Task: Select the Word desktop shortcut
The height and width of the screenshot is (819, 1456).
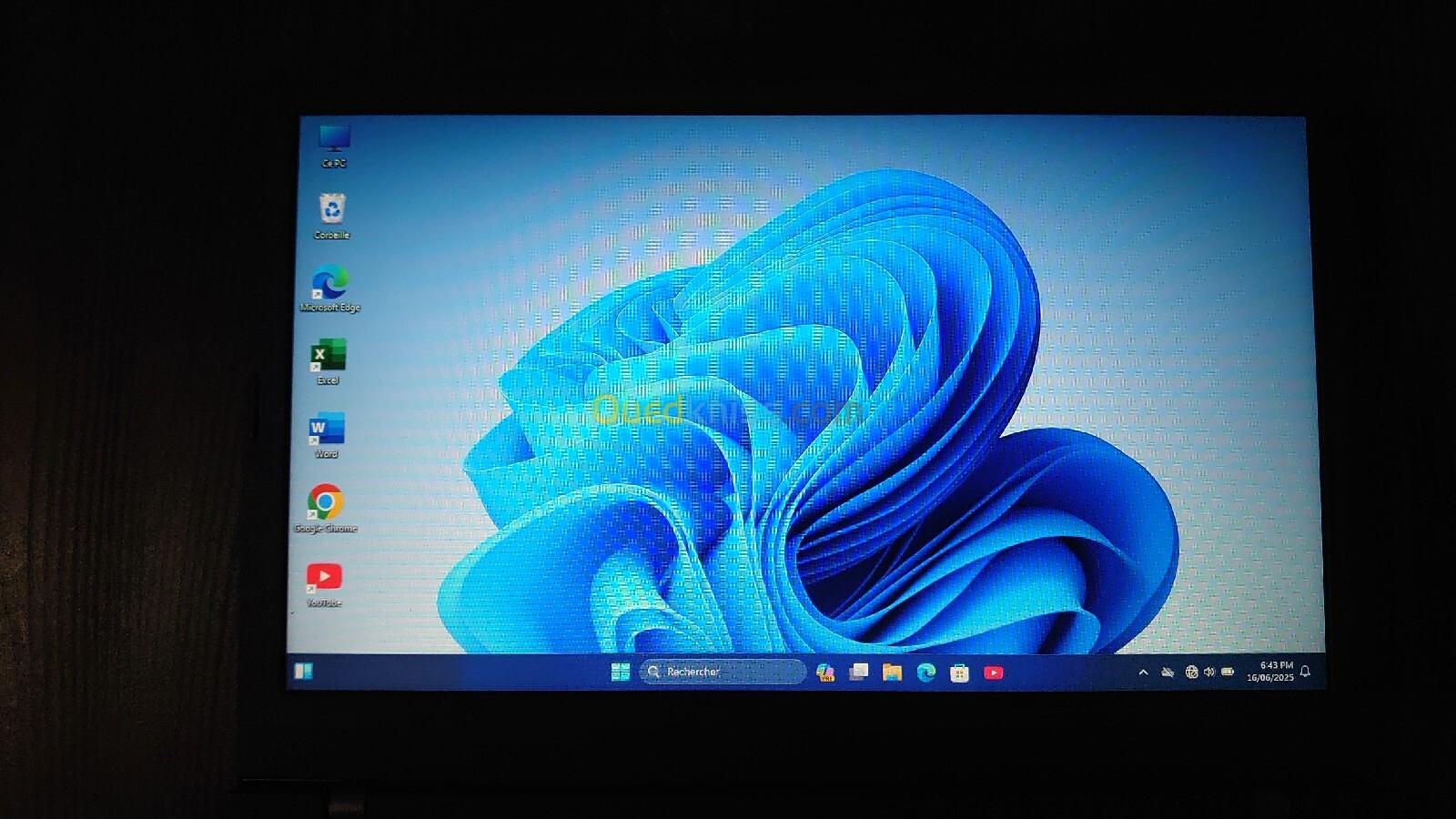Action: click(326, 430)
